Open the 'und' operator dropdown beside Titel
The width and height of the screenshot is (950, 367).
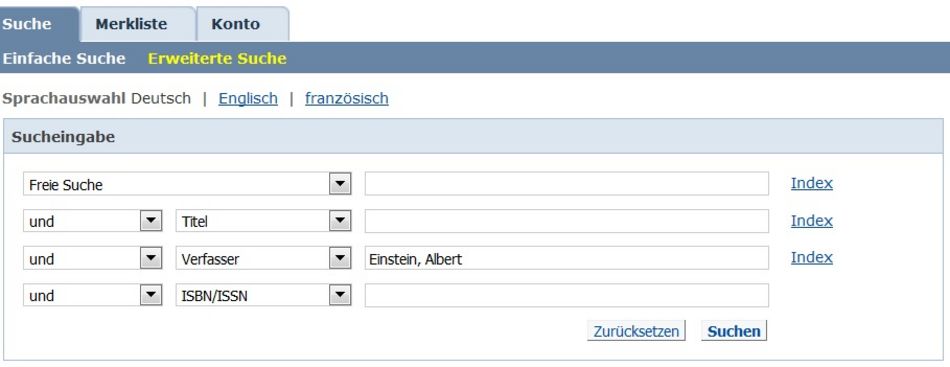click(x=151, y=221)
